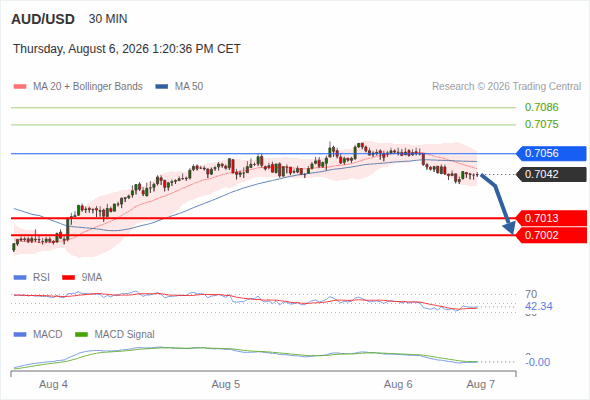Click the red 9MA legend marker

(x=68, y=278)
